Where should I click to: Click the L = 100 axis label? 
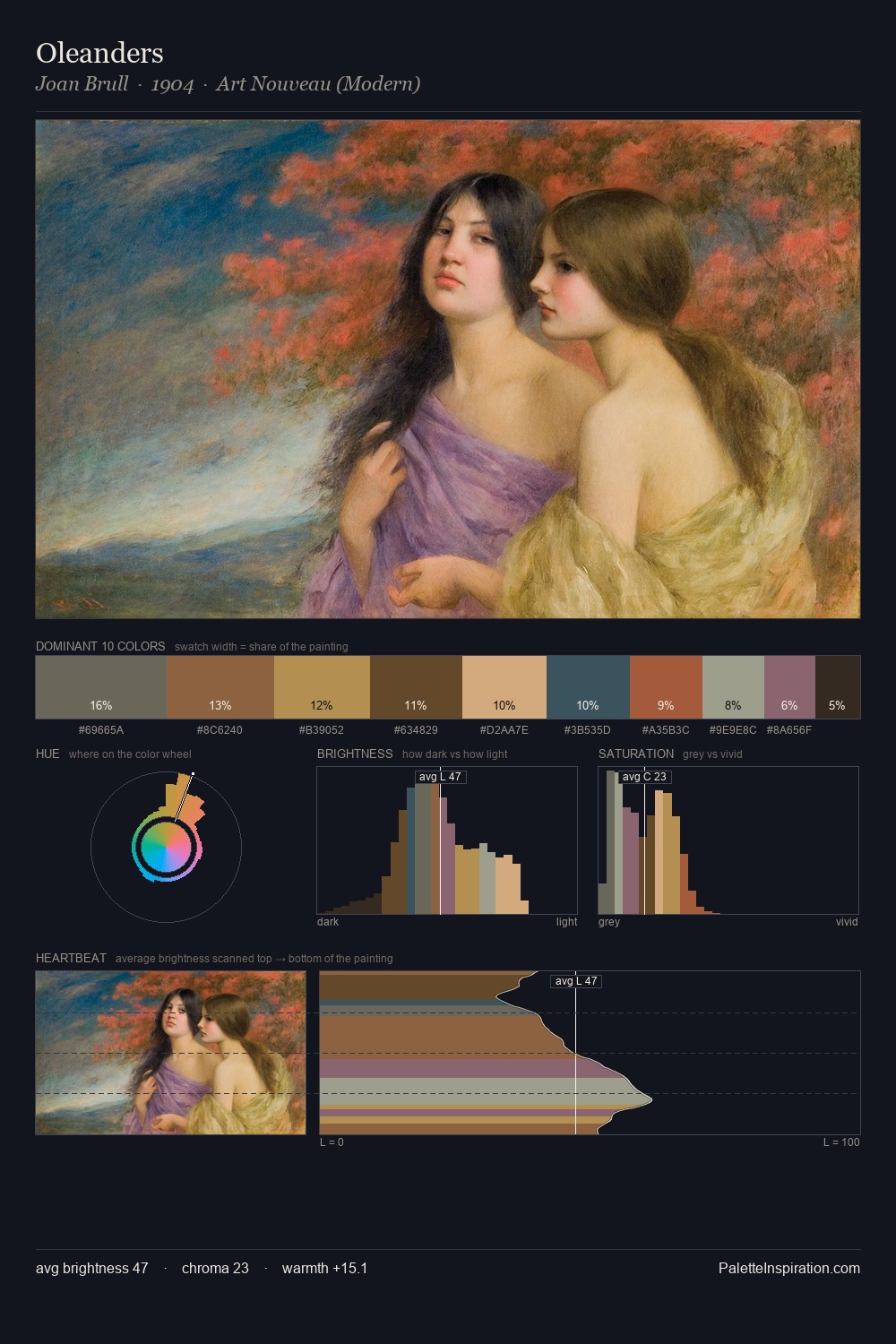pyautogui.click(x=841, y=1142)
